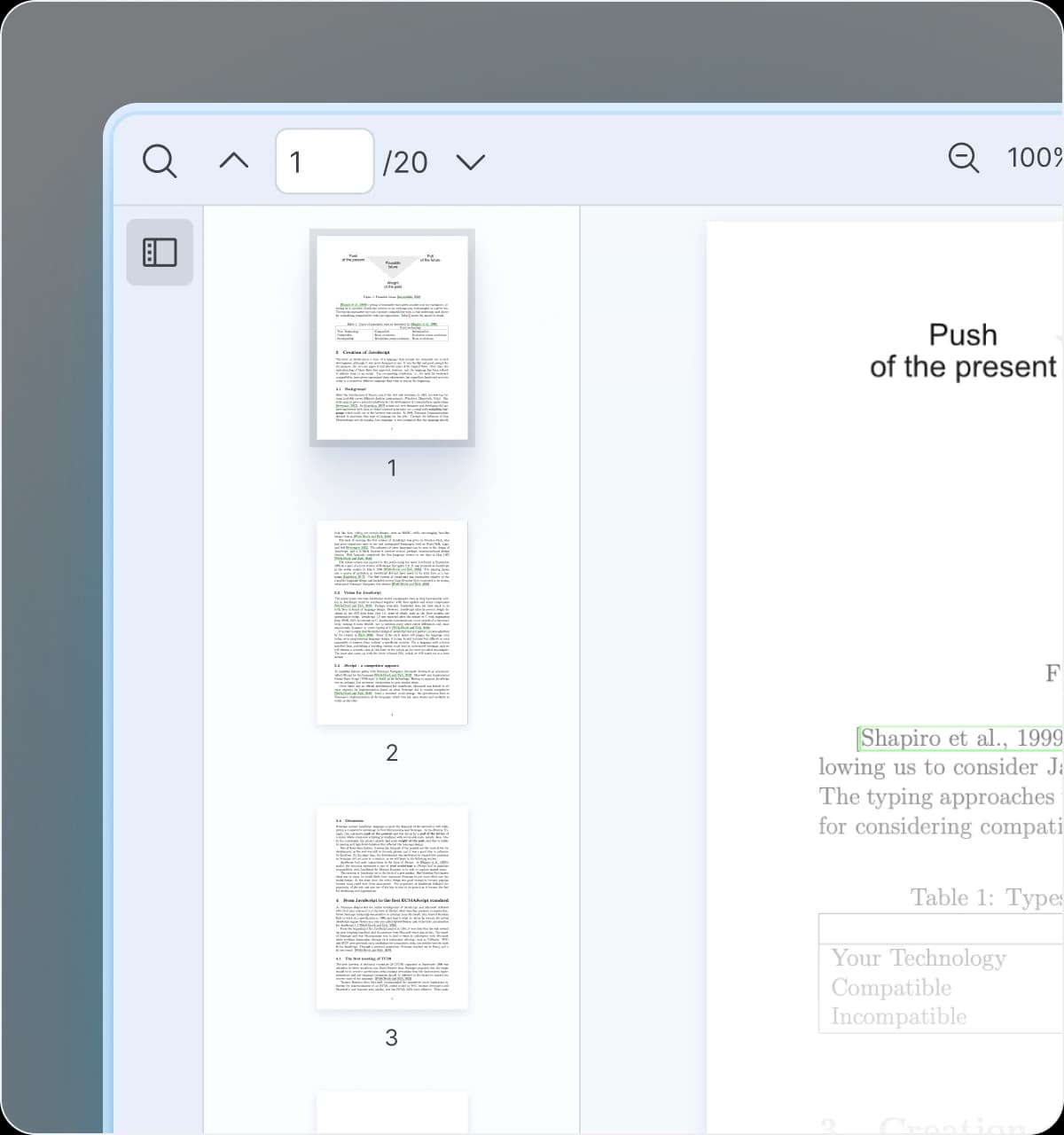Viewport: 1064px width, 1135px height.
Task: Go to next page using down chevron
Action: tap(470, 161)
